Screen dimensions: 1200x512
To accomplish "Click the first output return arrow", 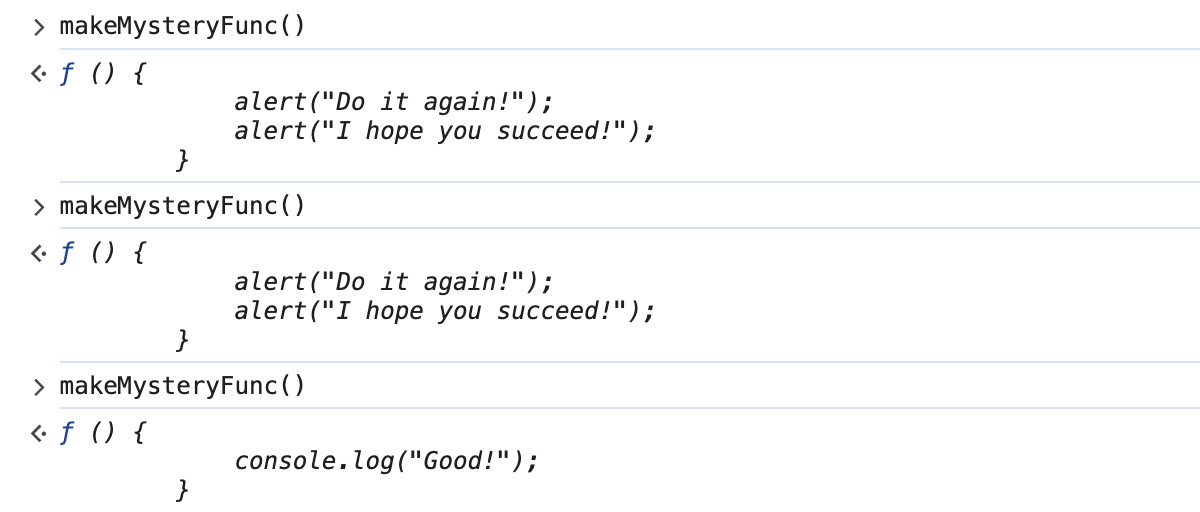I will point(38,74).
